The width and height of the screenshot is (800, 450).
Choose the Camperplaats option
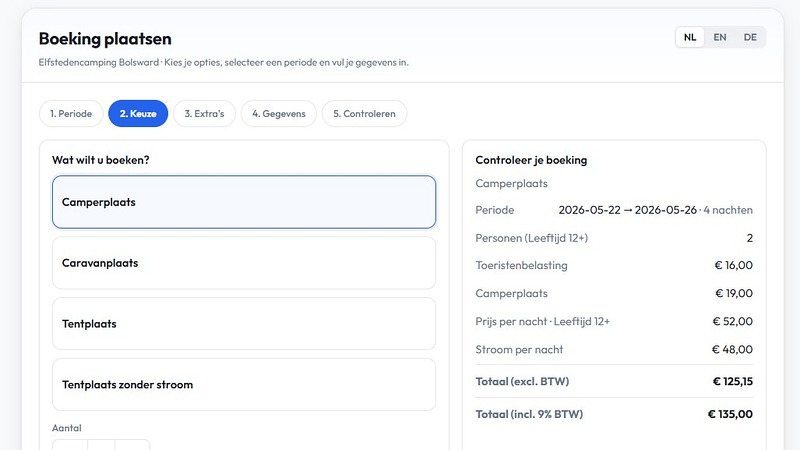click(x=244, y=202)
